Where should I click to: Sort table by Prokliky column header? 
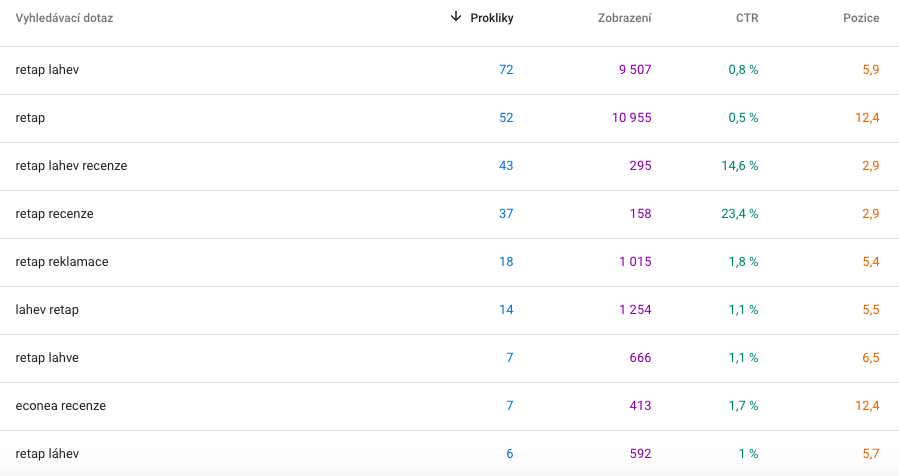[x=491, y=18]
